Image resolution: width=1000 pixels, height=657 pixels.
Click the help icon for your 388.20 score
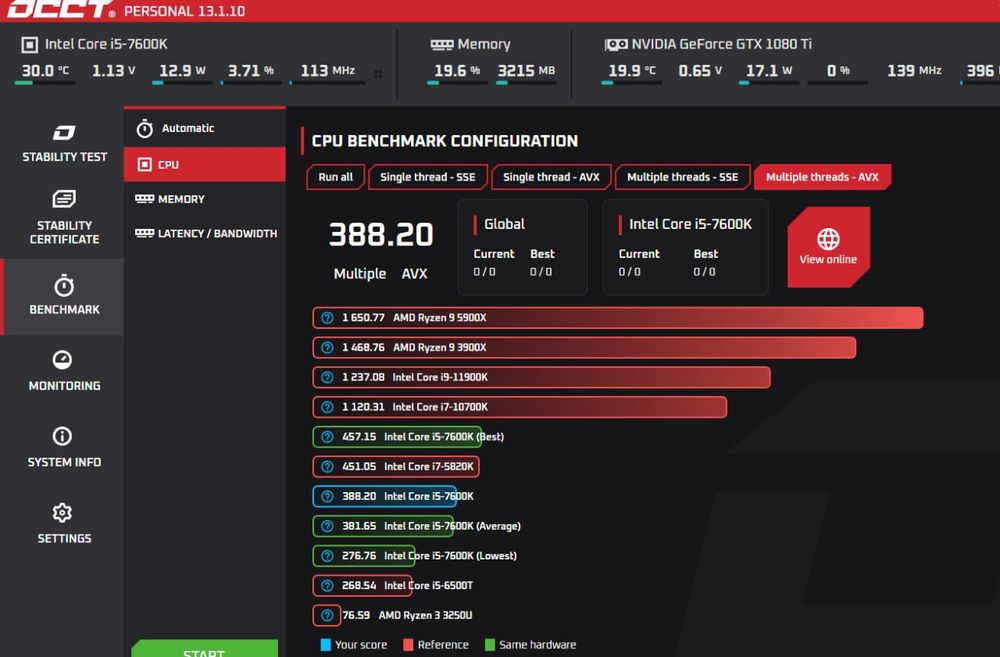coord(327,496)
